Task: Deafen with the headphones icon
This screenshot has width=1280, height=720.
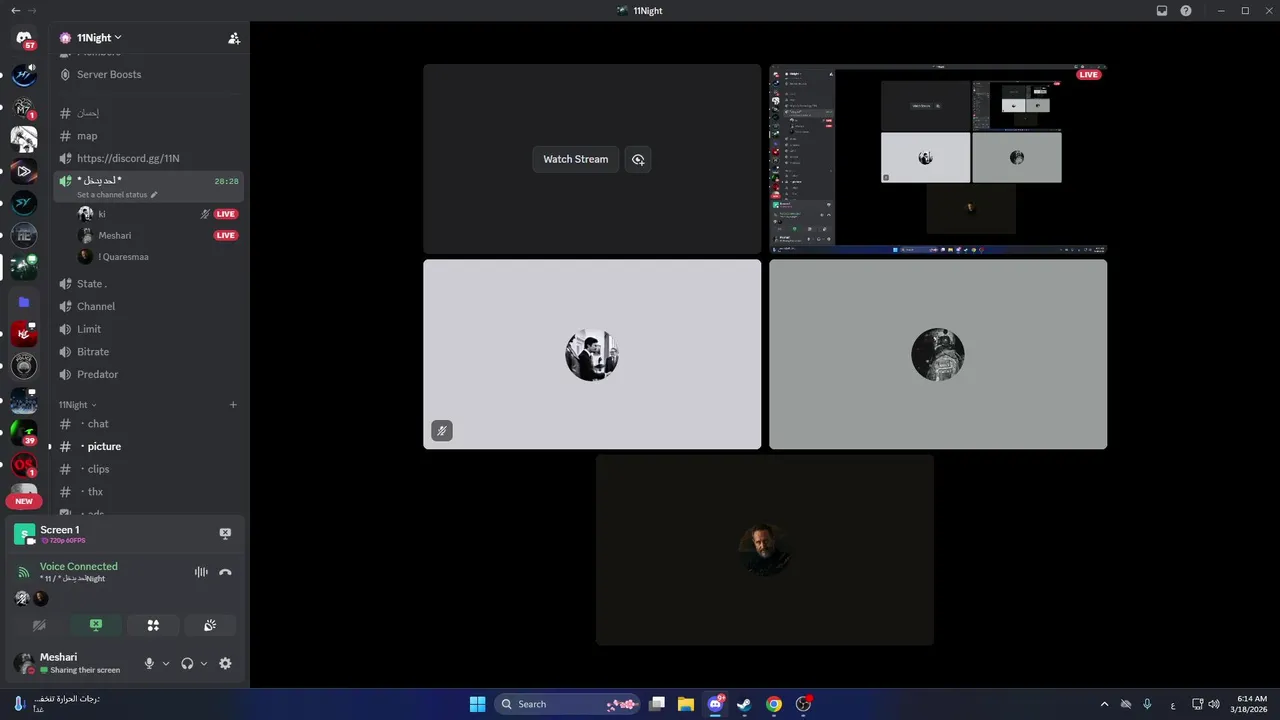Action: [187, 663]
